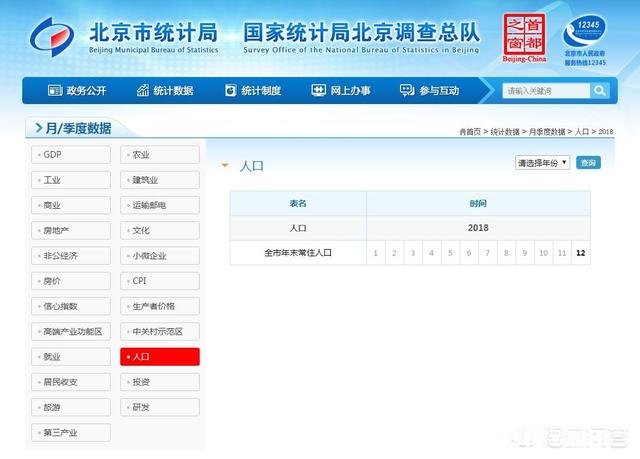The height and width of the screenshot is (459, 640).
Task: Click the 统计制度 document icon
Action: [231, 90]
